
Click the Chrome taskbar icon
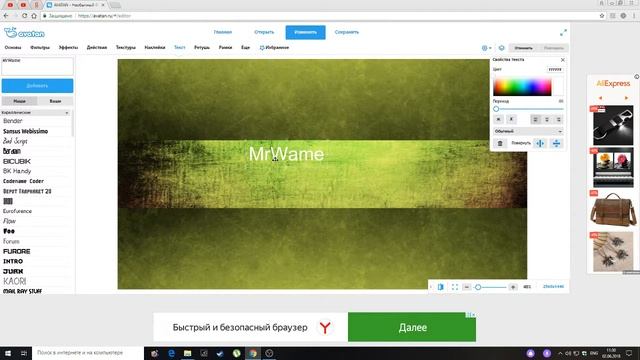(253, 353)
